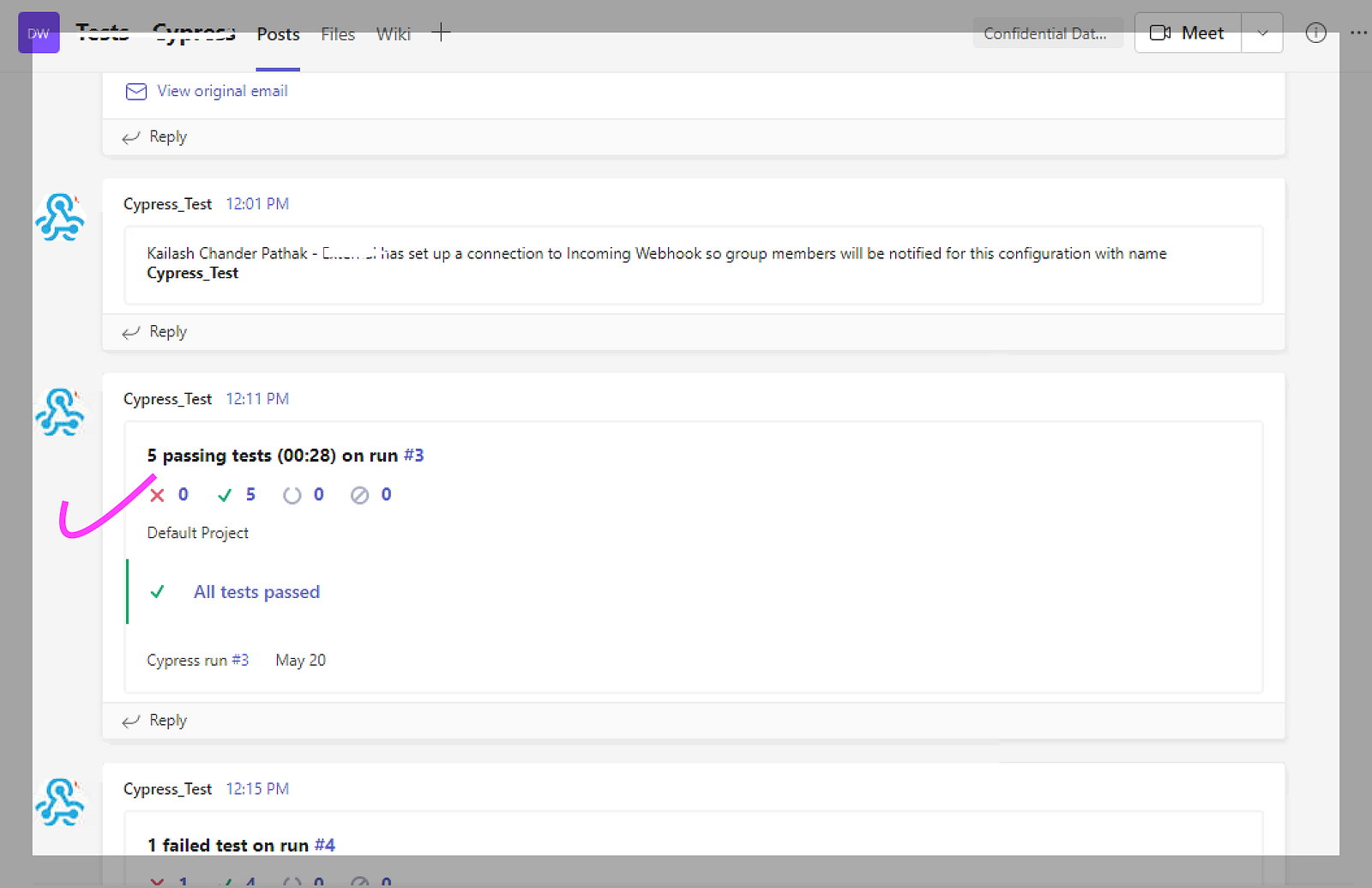Click the pending spinner count icon in run #3
The height and width of the screenshot is (888, 1372).
tap(292, 495)
